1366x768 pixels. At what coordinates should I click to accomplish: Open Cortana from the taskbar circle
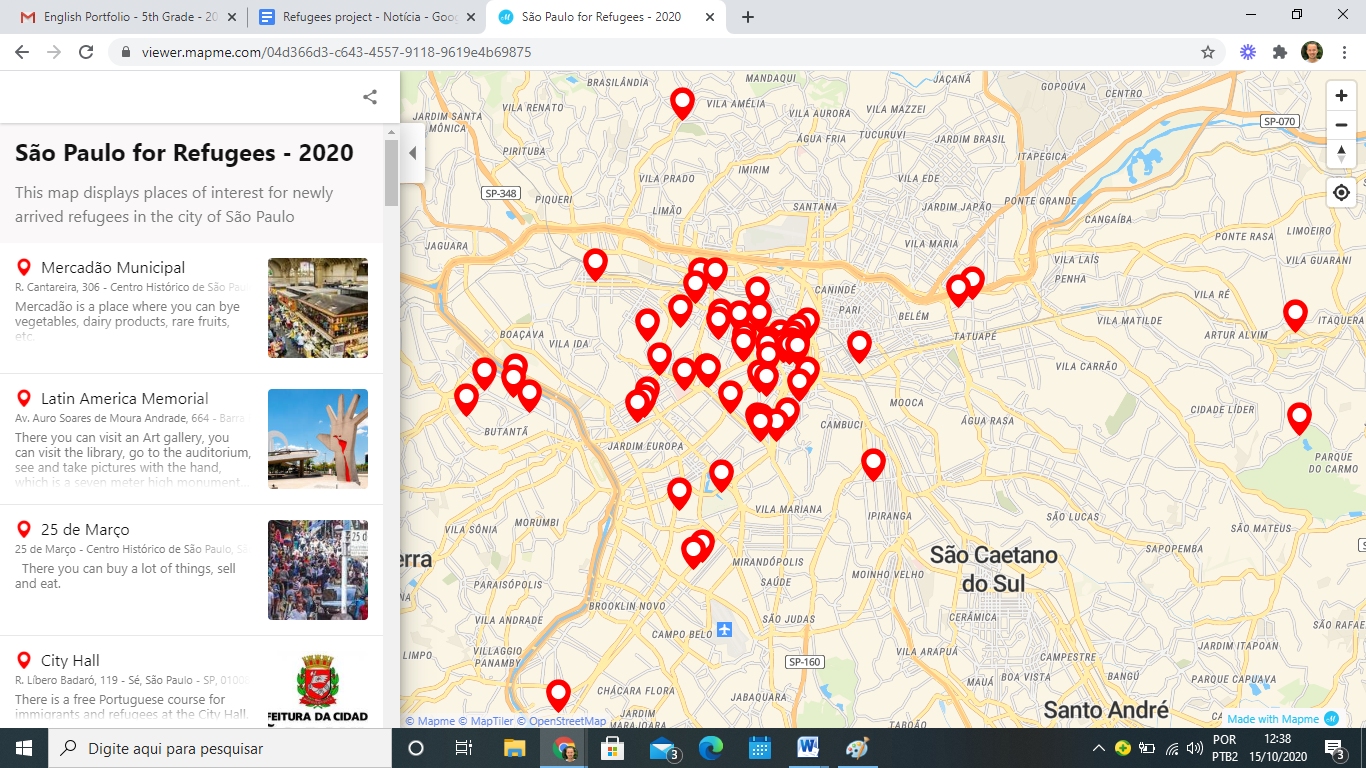pos(416,748)
